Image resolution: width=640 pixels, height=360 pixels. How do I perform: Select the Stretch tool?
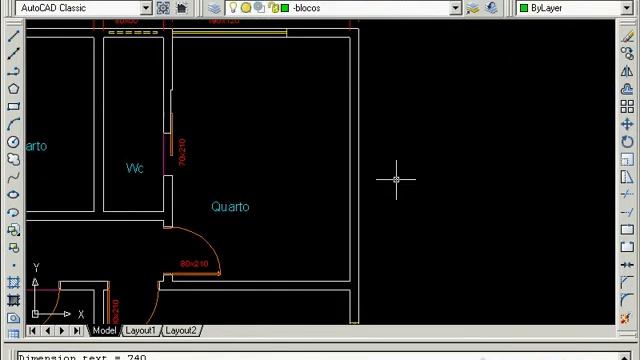pos(627,177)
